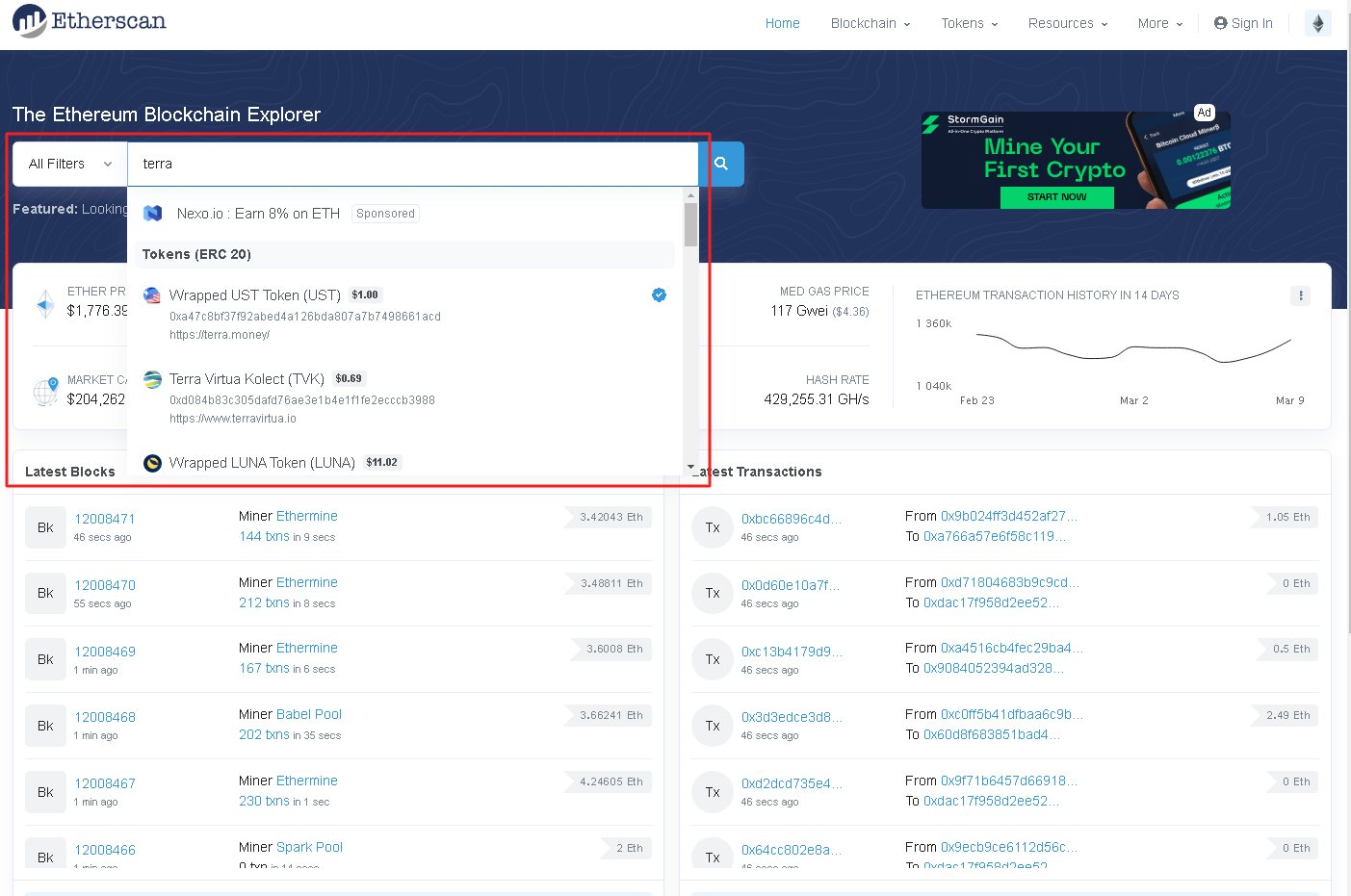Click the Bk badge for block 12008470
This screenshot has width=1351, height=896.
click(45, 593)
